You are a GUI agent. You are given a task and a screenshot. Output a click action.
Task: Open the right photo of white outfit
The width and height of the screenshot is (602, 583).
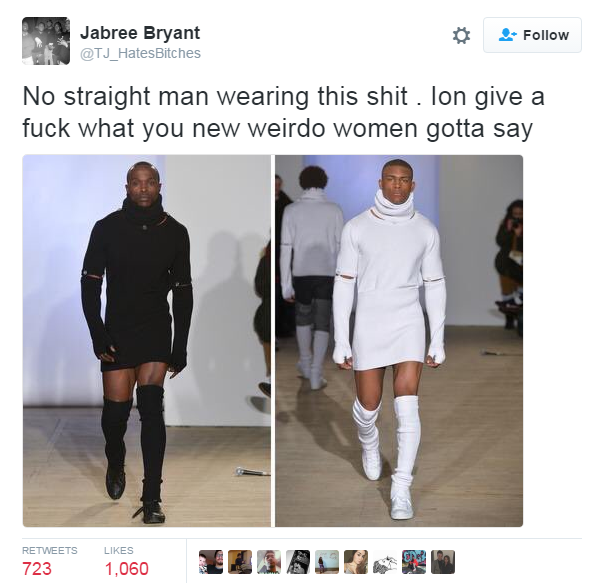coord(399,340)
